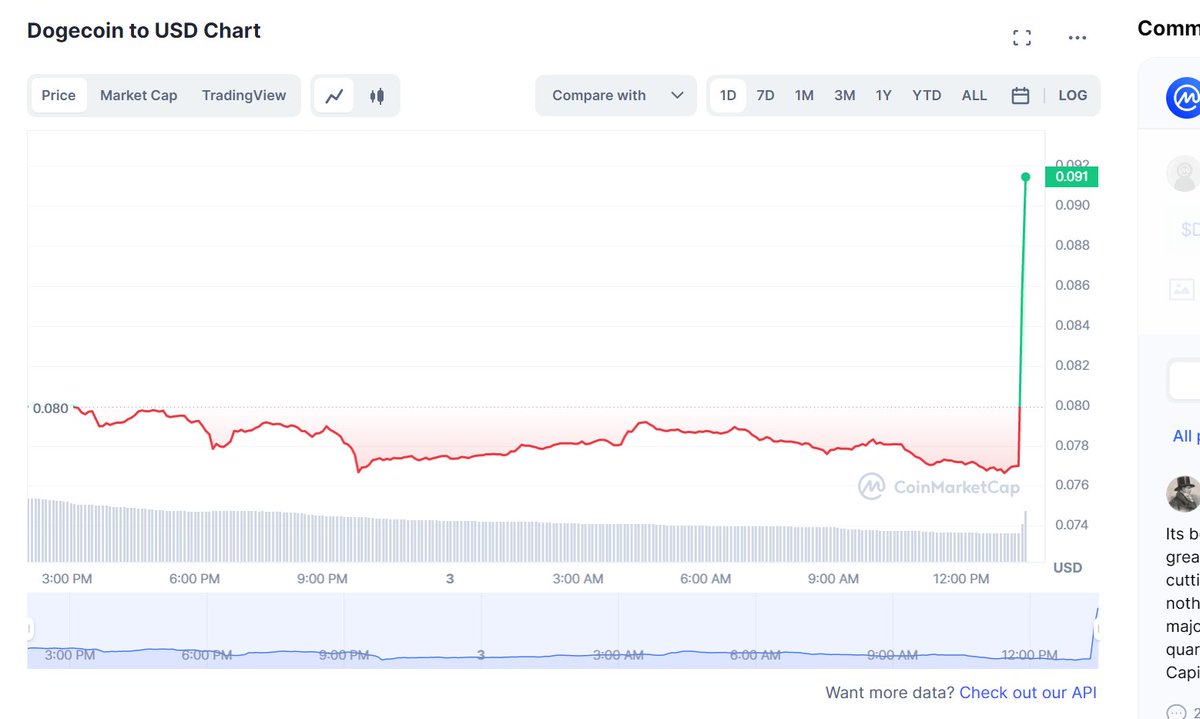Click the USD currency label under the price axis
The height and width of the screenshot is (719, 1200).
click(x=1068, y=568)
